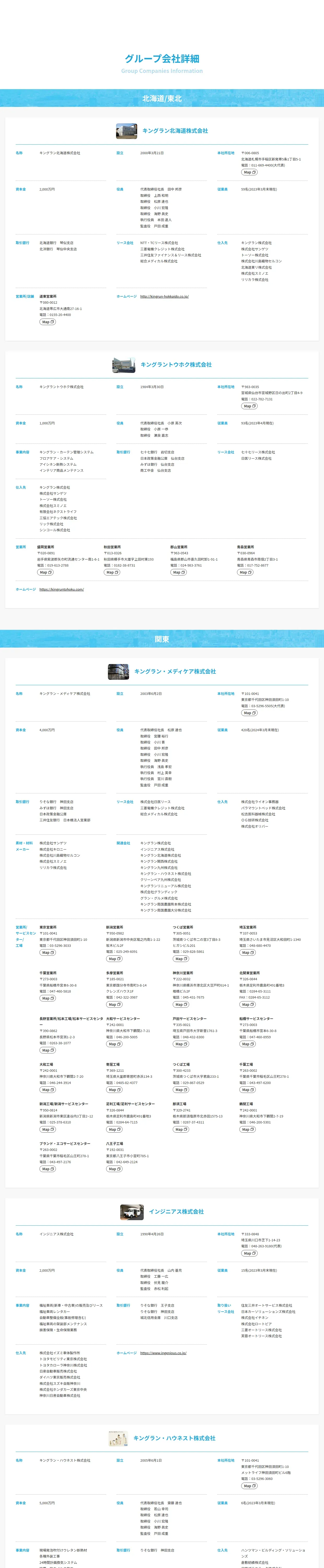Open Map for 大和サービスセンター

point(114,1044)
